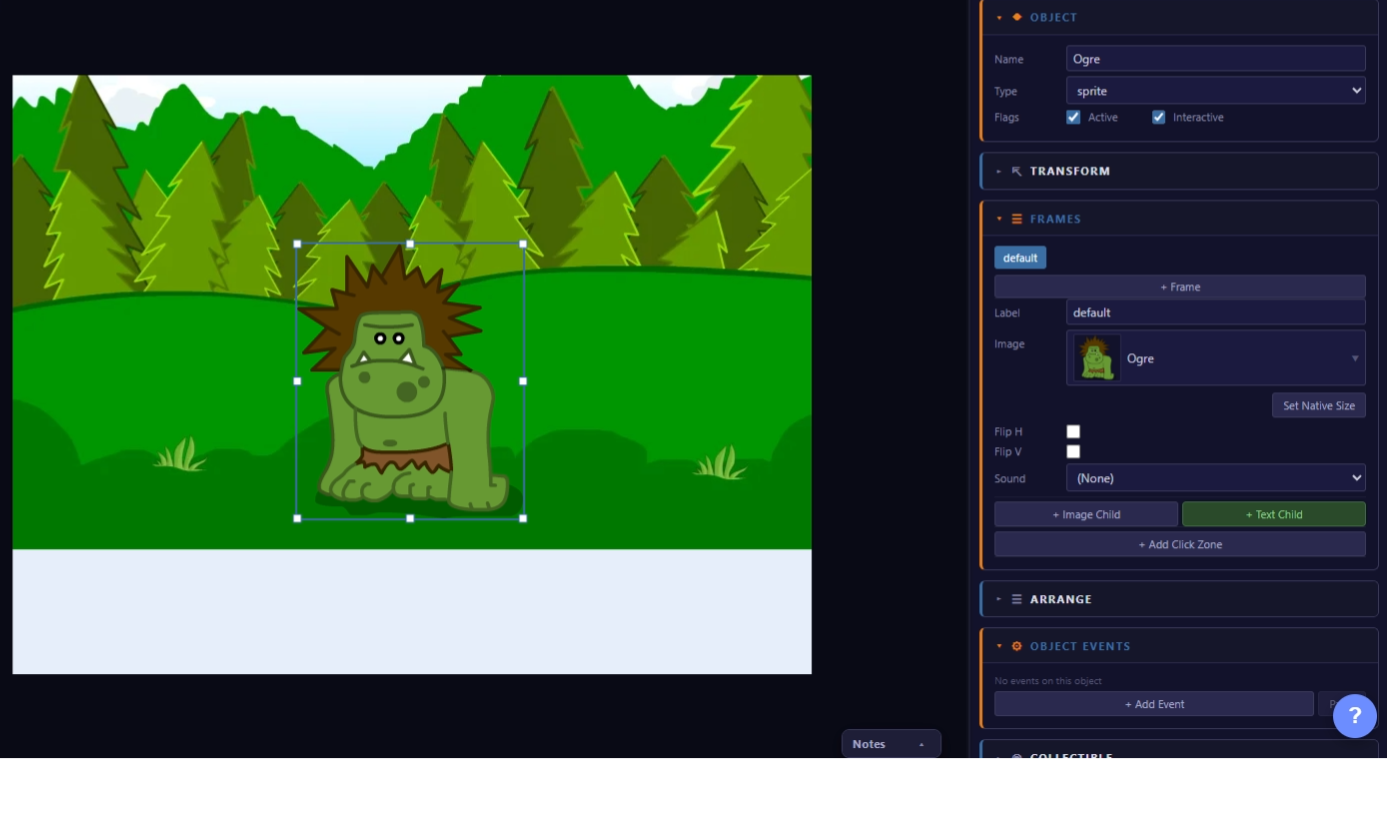Open the Type dropdown showing sprite
The height and width of the screenshot is (818, 1387).
tap(1215, 90)
